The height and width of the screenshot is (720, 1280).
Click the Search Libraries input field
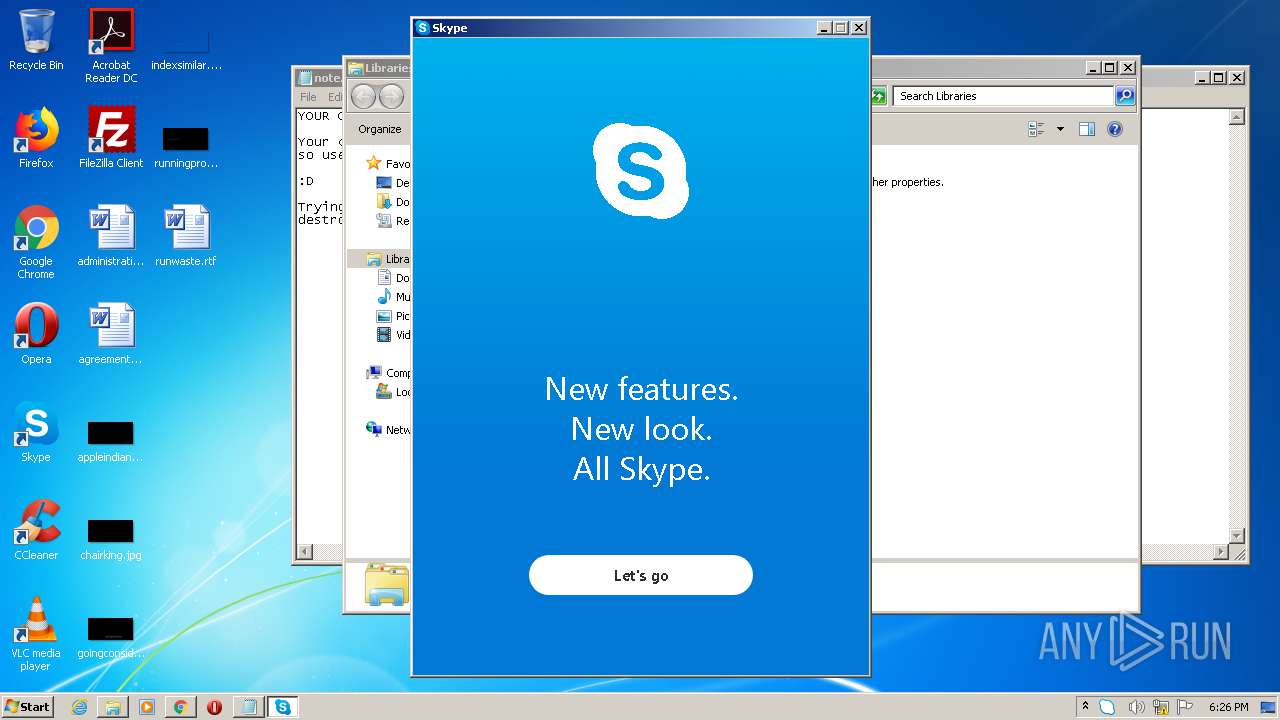click(x=1003, y=96)
